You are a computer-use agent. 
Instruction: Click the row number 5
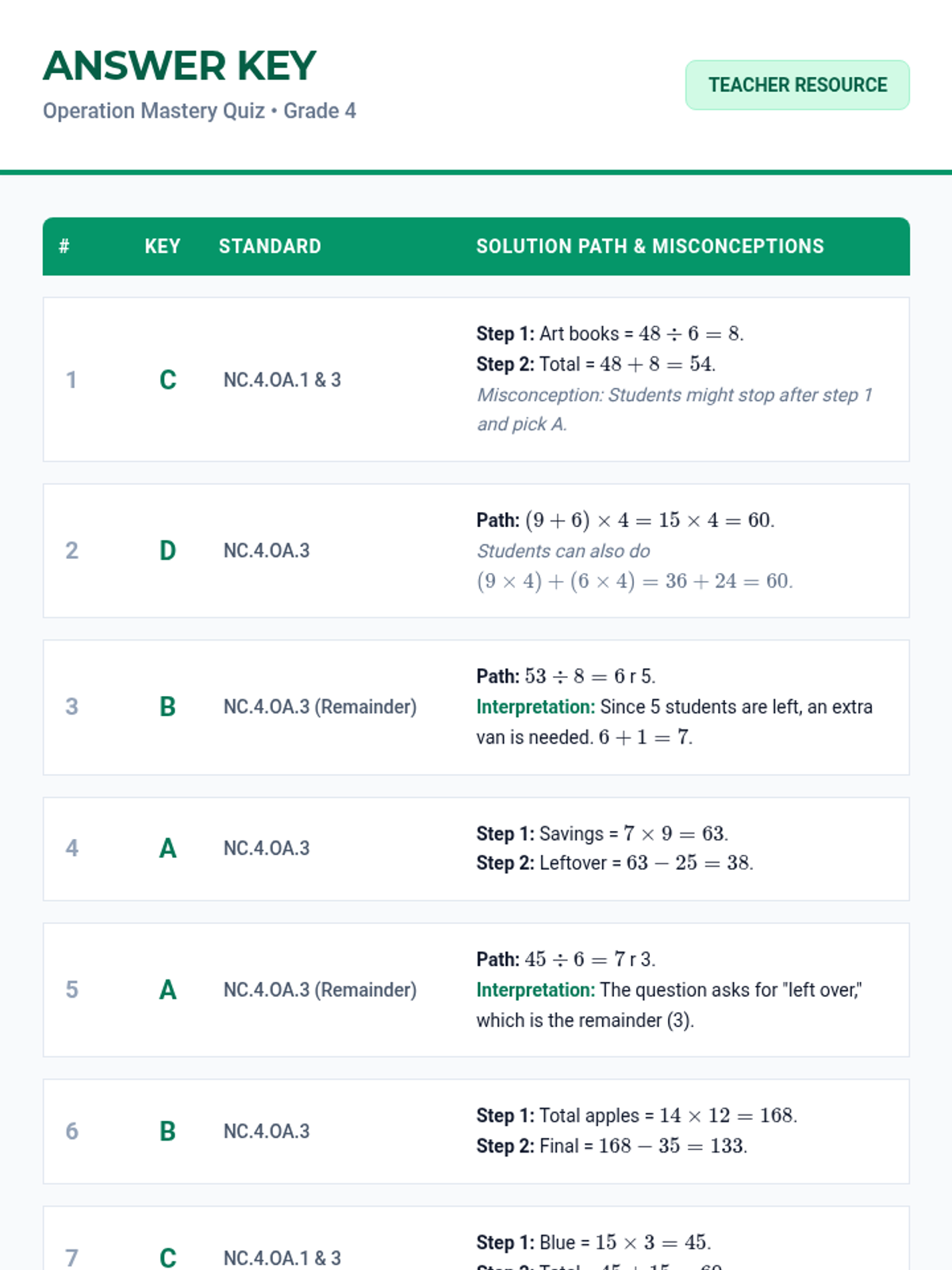point(71,990)
